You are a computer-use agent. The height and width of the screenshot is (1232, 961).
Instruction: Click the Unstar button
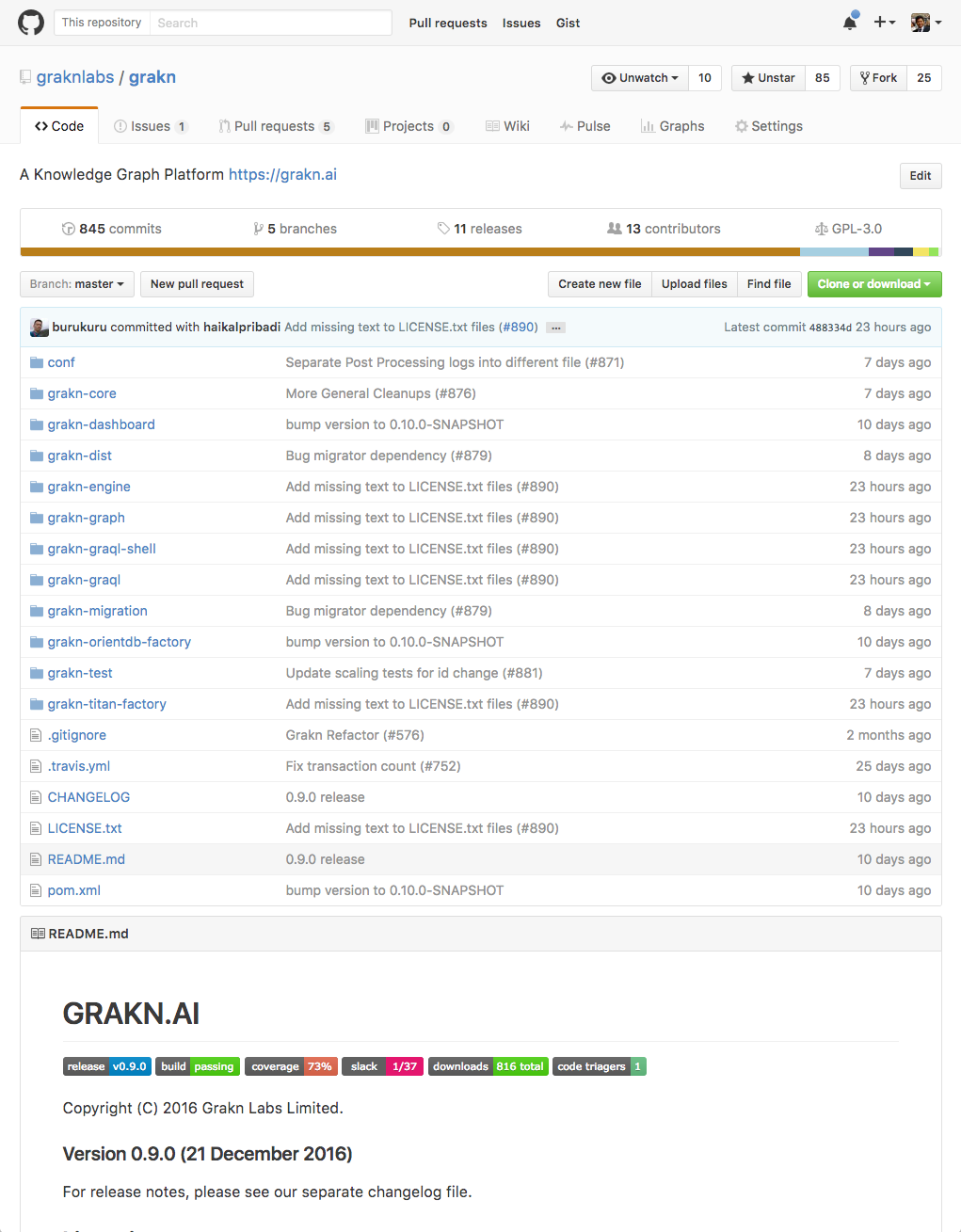pos(768,78)
